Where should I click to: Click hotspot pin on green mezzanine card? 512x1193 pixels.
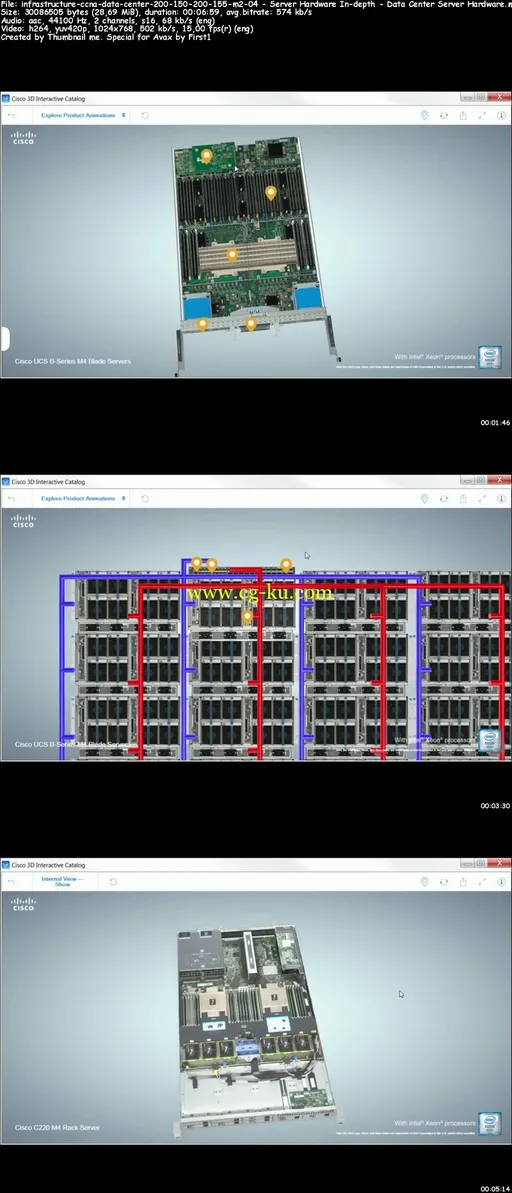[206, 156]
